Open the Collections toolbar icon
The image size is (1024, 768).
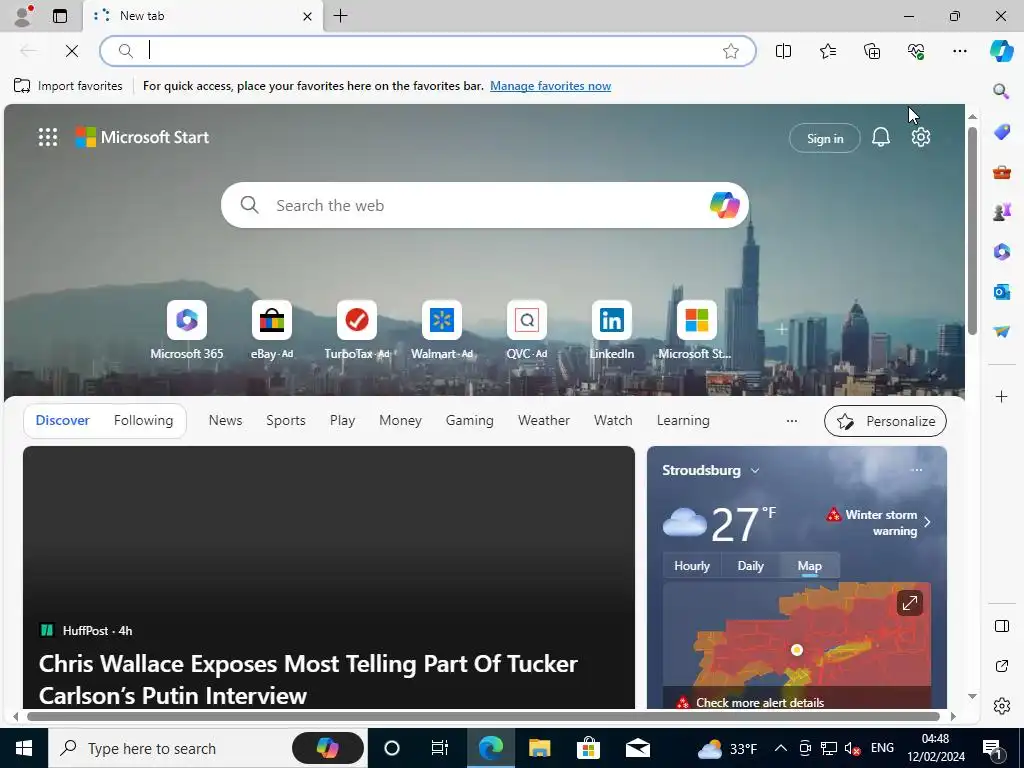[872, 51]
